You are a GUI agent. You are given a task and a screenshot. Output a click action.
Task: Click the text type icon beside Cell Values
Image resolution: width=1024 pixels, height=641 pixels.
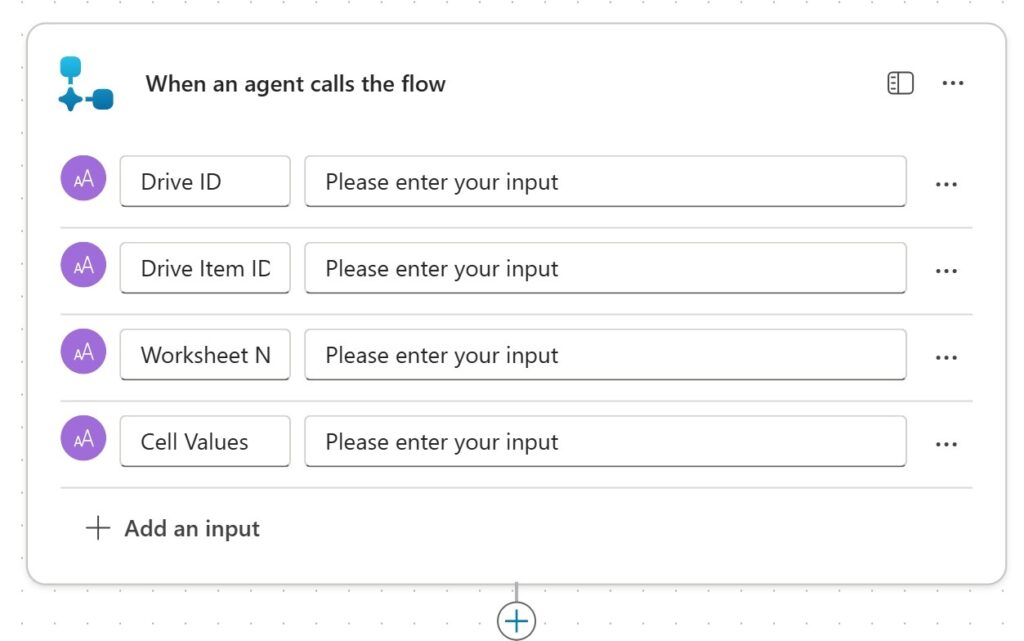coord(83,438)
